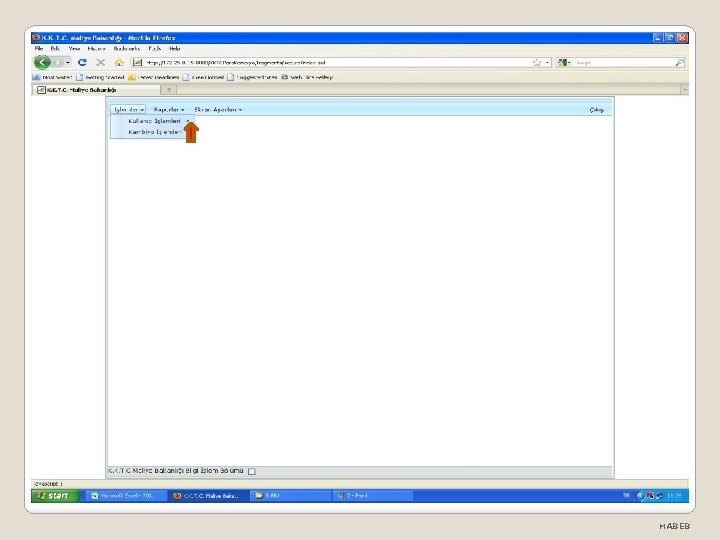Click the green Back navigation arrow
This screenshot has height=540, width=720.
pyautogui.click(x=42, y=62)
